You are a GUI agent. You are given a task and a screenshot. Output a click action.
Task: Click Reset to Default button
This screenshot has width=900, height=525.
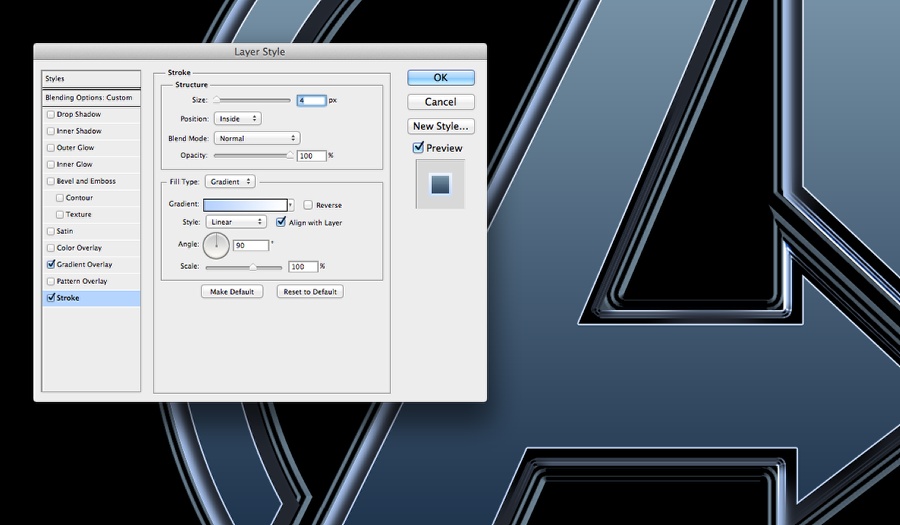310,292
